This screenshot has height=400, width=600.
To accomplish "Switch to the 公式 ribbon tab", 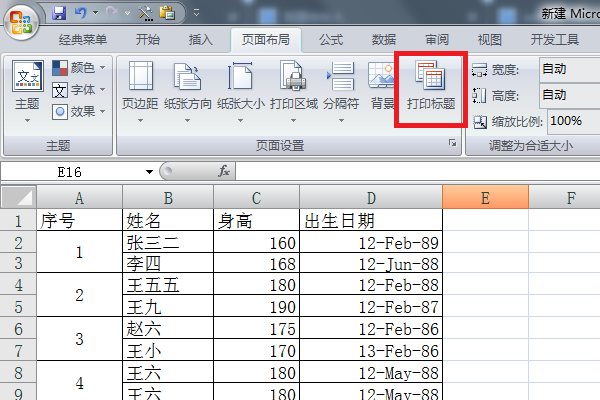I will (x=331, y=40).
